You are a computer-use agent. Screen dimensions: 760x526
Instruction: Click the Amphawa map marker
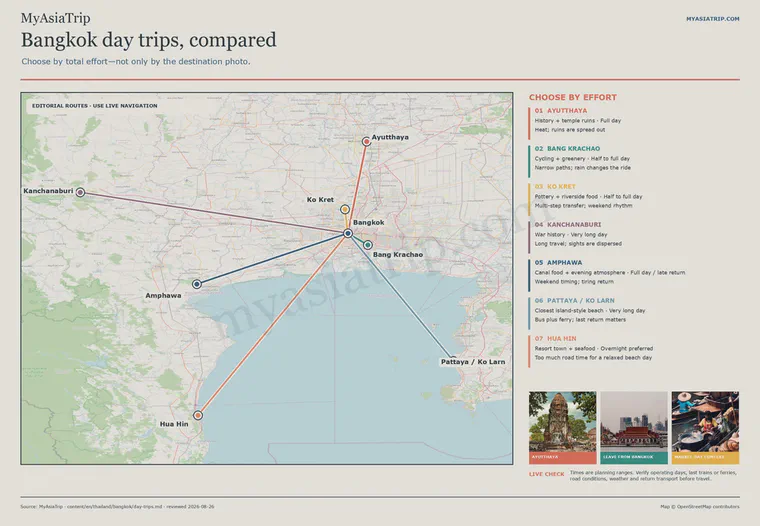(x=197, y=284)
